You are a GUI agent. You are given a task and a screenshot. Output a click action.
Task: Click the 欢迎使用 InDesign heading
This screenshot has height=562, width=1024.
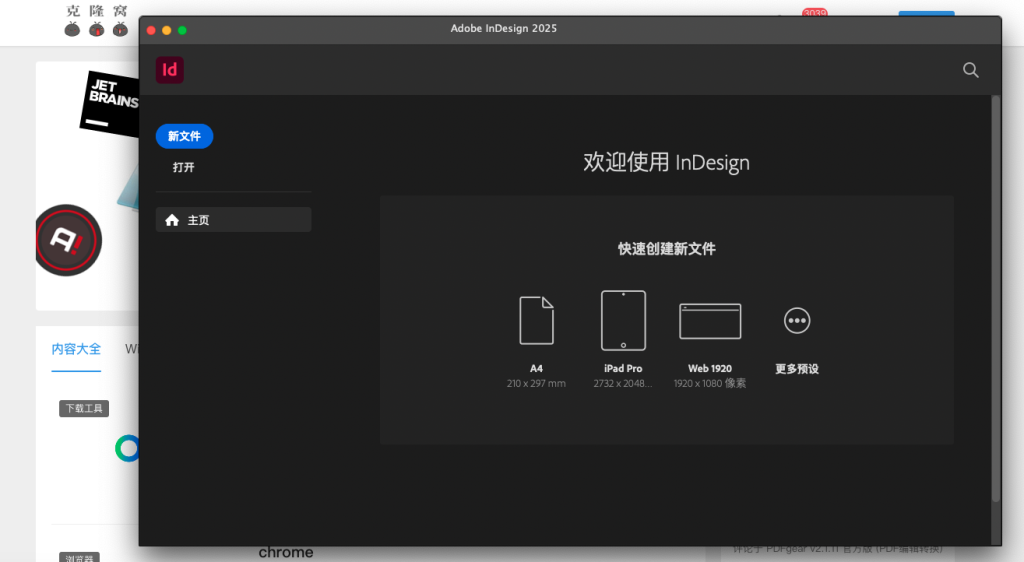point(666,163)
